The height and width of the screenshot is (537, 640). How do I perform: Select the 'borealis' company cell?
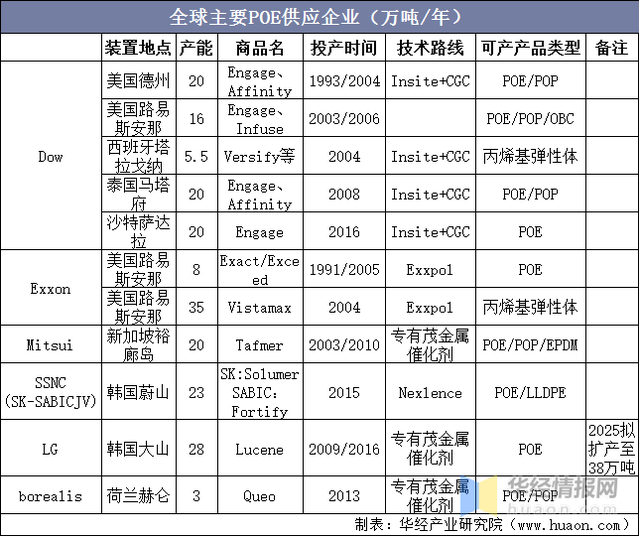51,496
